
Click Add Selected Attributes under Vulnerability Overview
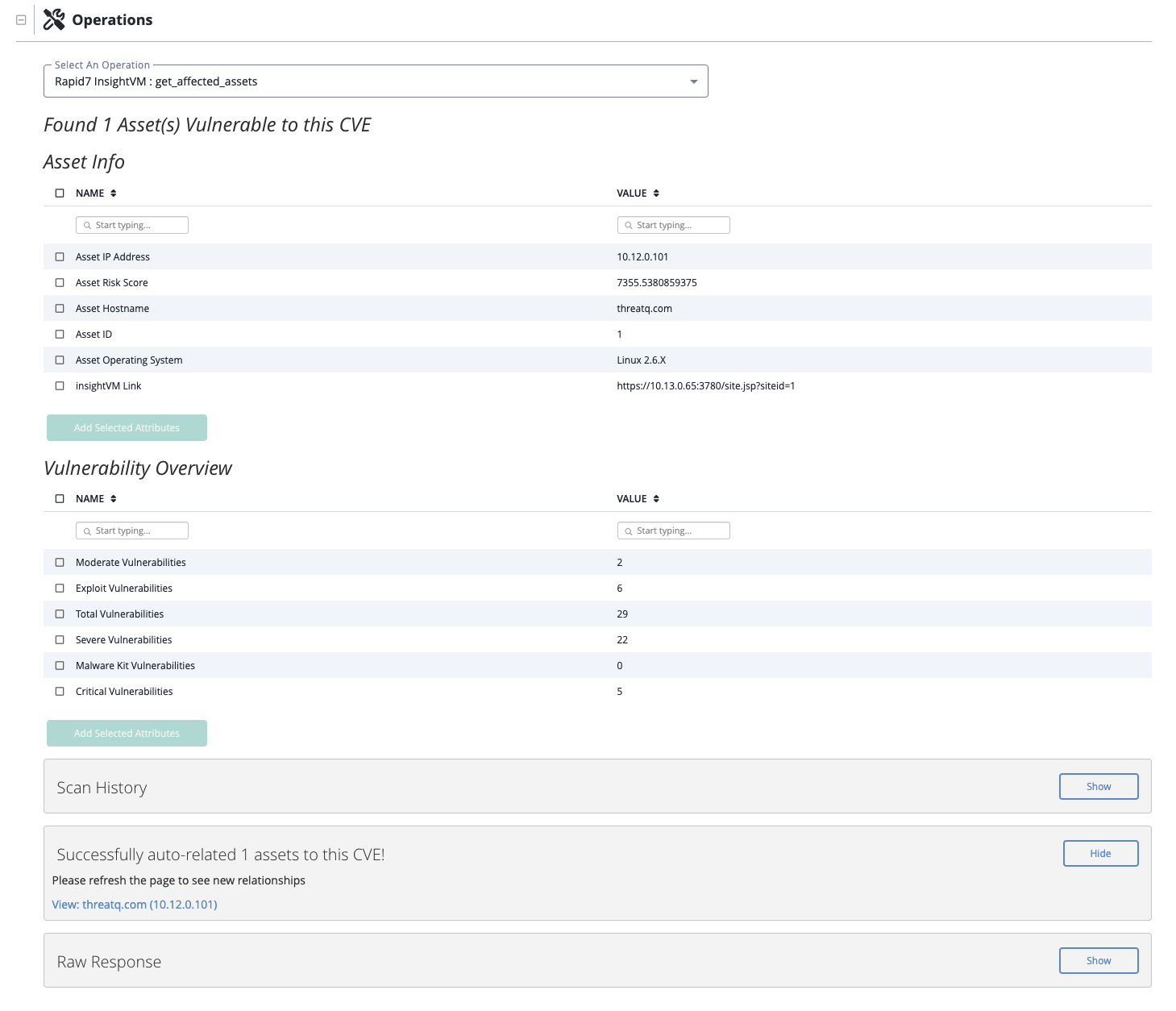127,734
